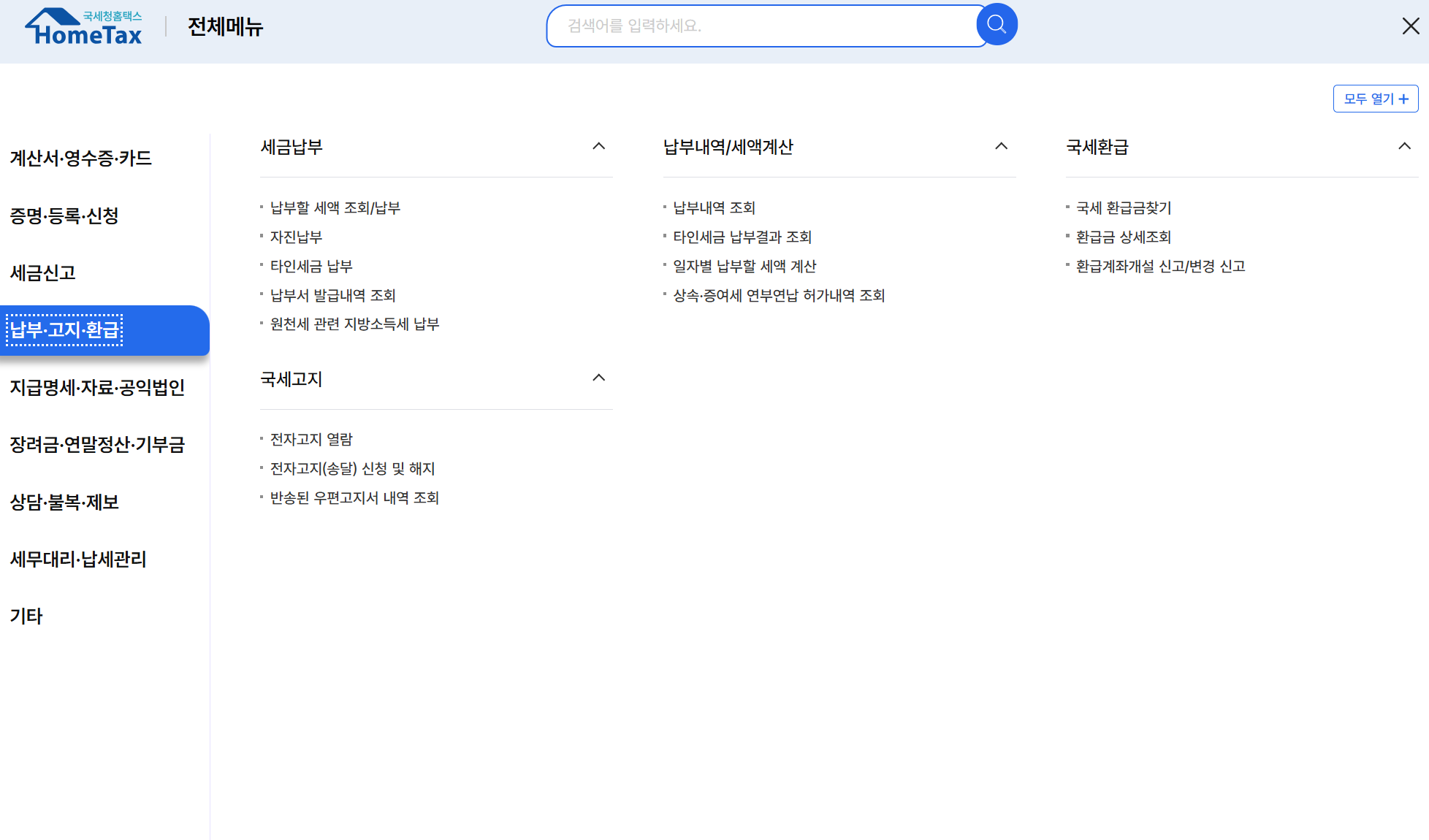1429x840 pixels.
Task: Open 환급계좌개설 신고/변경 신고 link
Action: click(x=1160, y=267)
